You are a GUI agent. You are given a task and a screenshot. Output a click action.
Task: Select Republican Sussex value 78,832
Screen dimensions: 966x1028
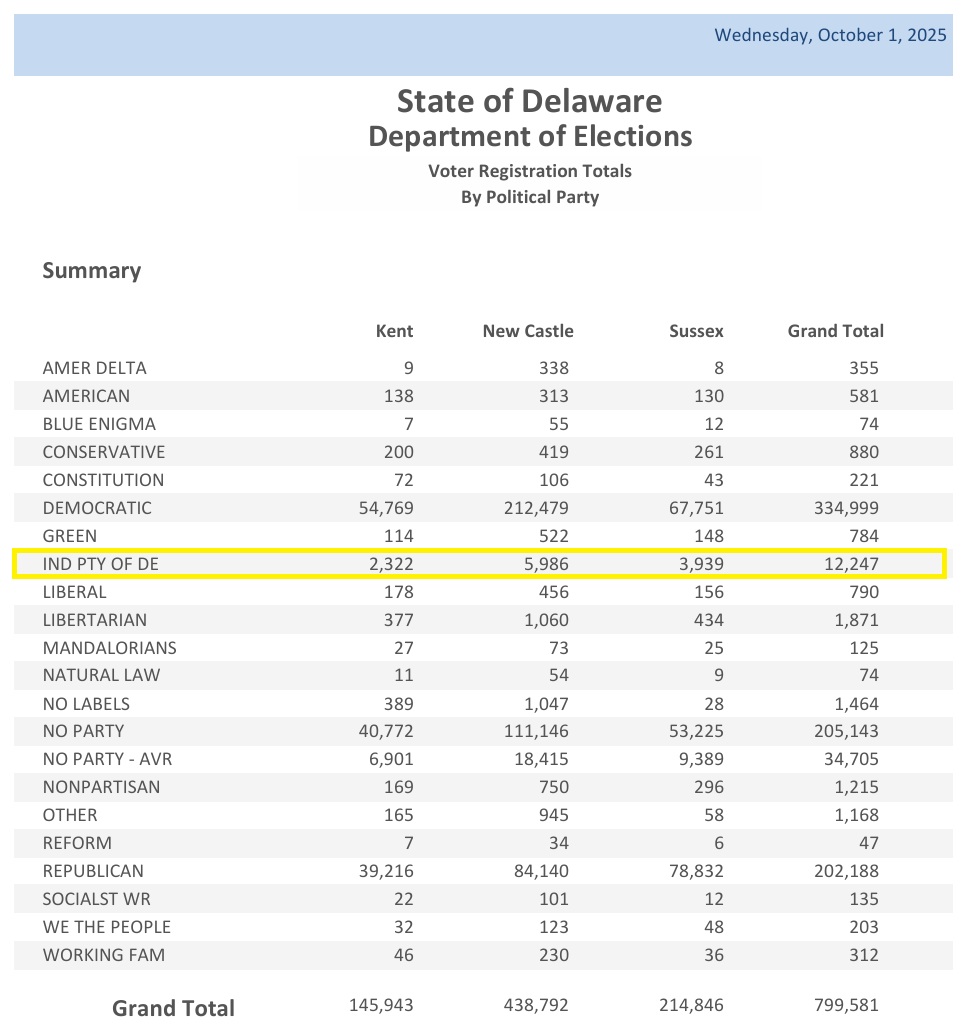click(x=699, y=871)
